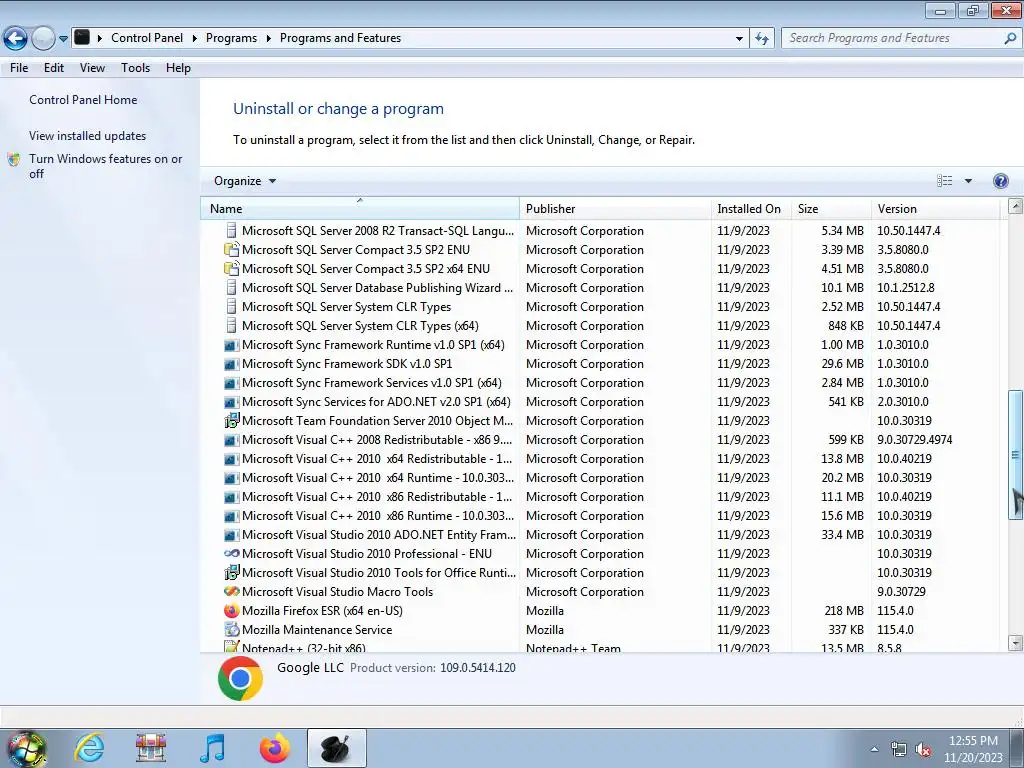The width and height of the screenshot is (1024, 768).
Task: Click scrollbar down arrow in program list
Action: (x=1016, y=643)
